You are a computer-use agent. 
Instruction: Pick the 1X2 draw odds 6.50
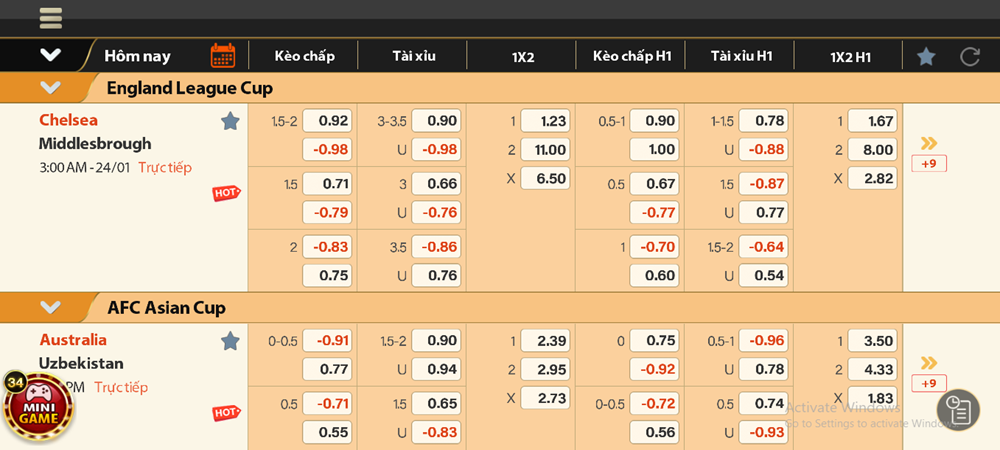click(x=545, y=179)
